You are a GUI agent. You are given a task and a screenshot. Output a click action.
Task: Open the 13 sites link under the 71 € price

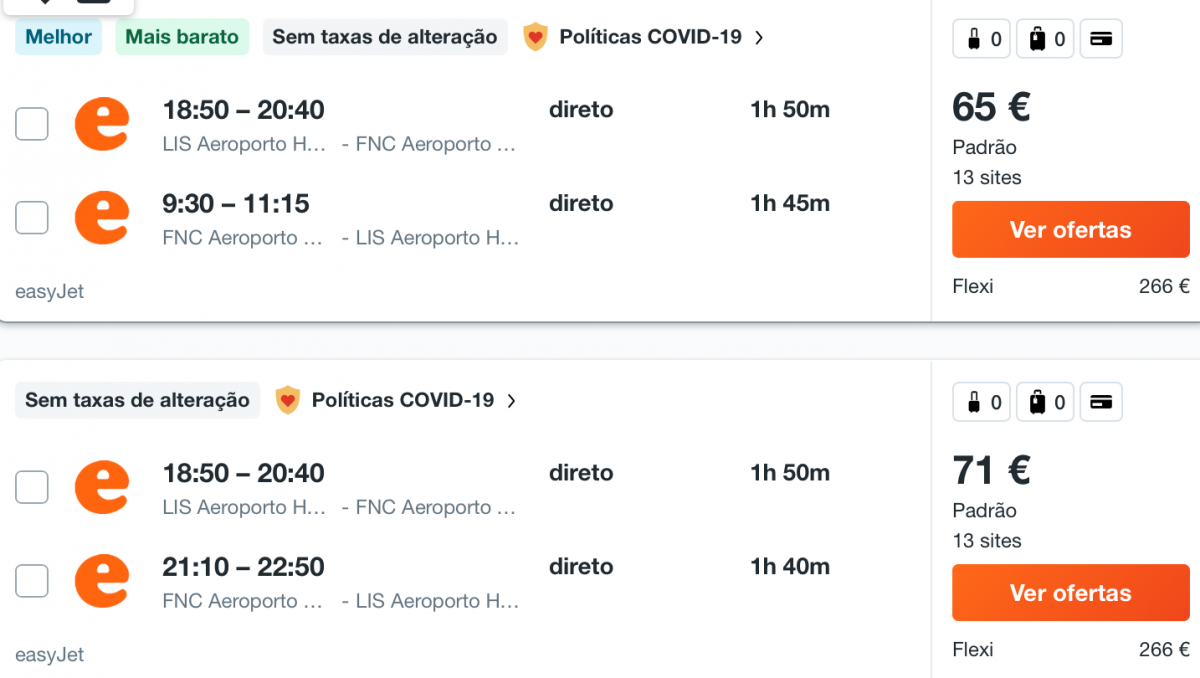[x=987, y=541]
